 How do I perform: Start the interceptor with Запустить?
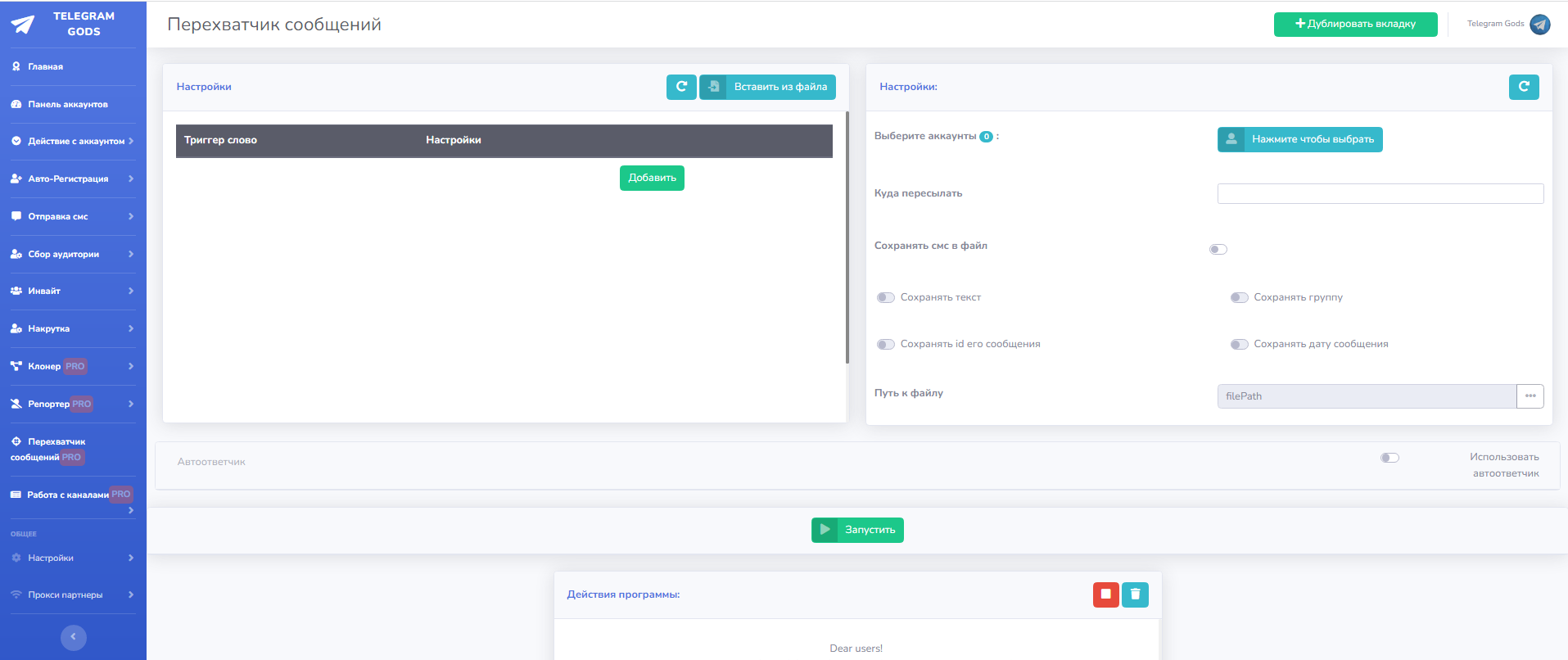(857, 530)
